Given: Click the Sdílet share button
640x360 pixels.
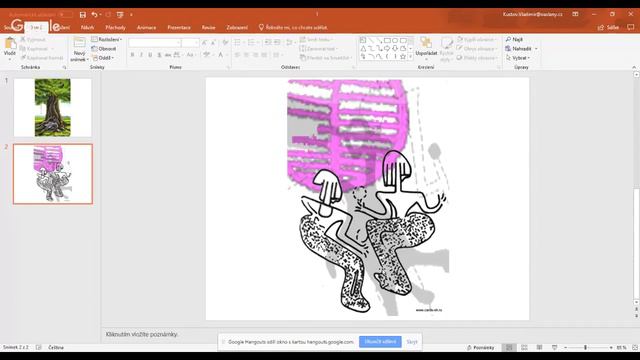Looking at the screenshot, I should (x=608, y=27).
